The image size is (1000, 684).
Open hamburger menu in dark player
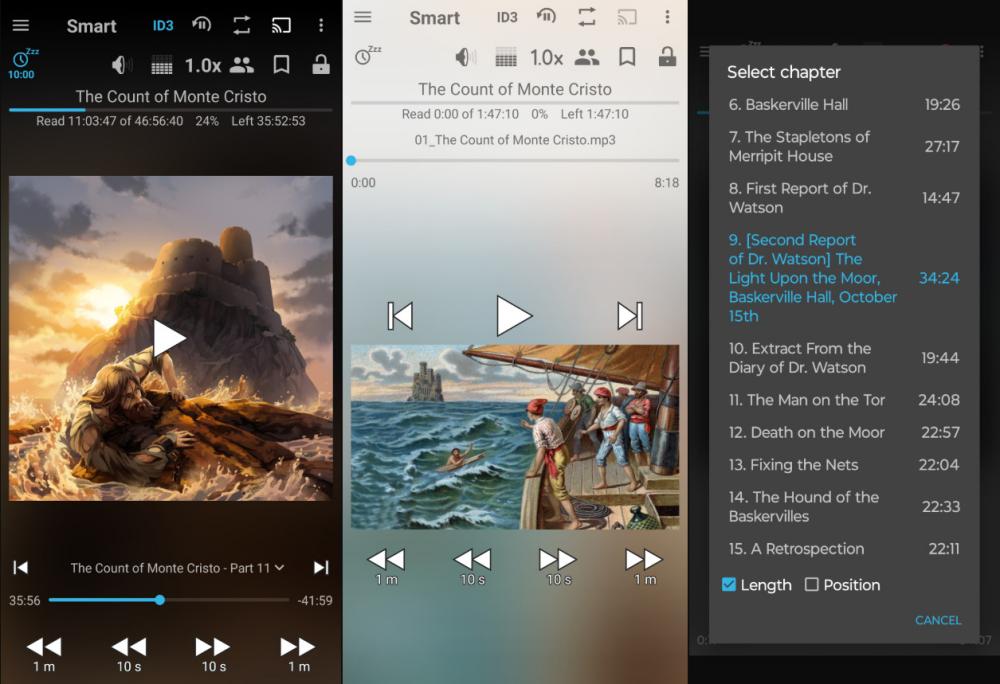click(20, 25)
